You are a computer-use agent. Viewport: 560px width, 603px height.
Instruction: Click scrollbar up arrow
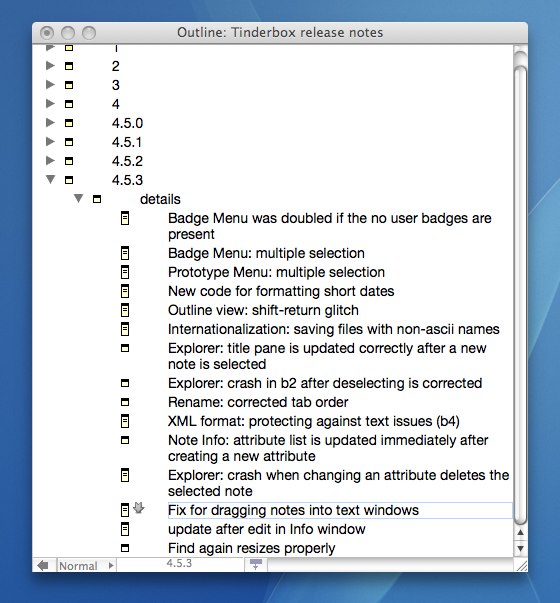[520, 533]
